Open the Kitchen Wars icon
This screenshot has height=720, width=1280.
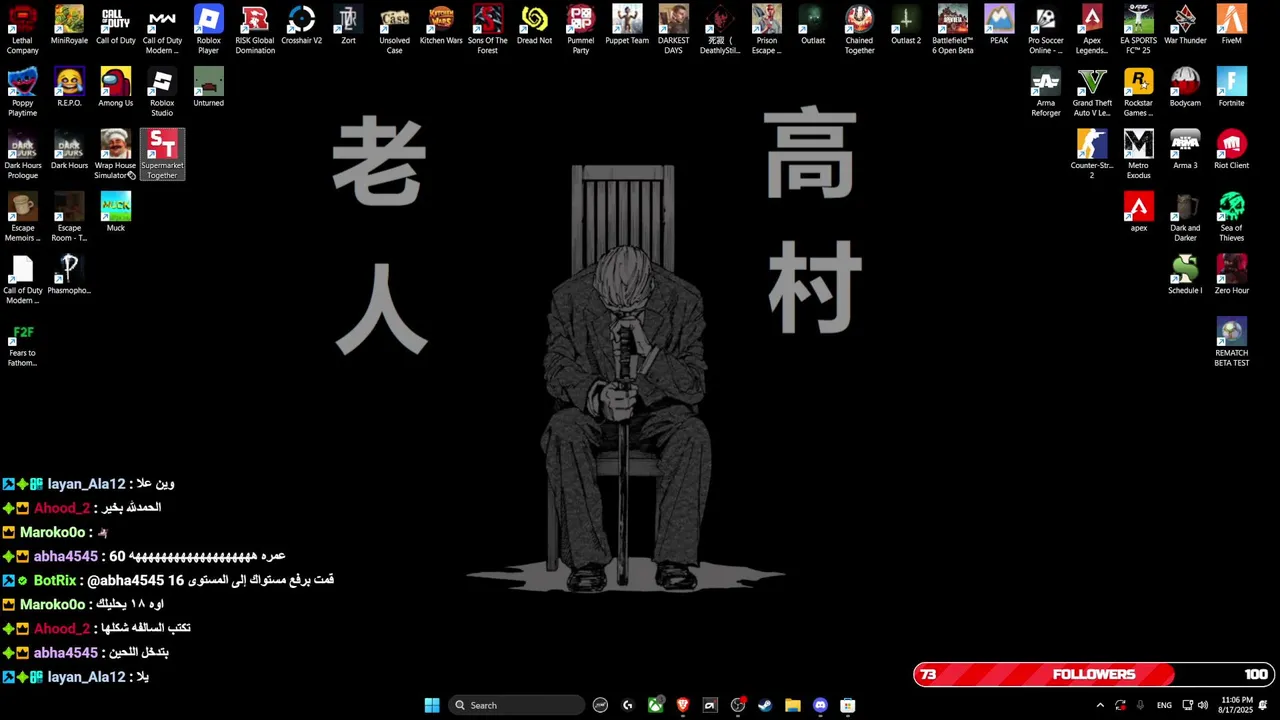click(x=441, y=26)
